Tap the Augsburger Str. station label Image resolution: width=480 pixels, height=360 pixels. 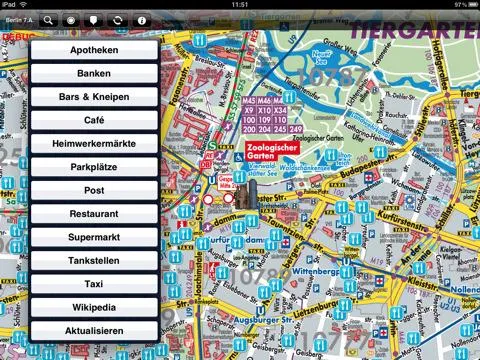(x=263, y=320)
